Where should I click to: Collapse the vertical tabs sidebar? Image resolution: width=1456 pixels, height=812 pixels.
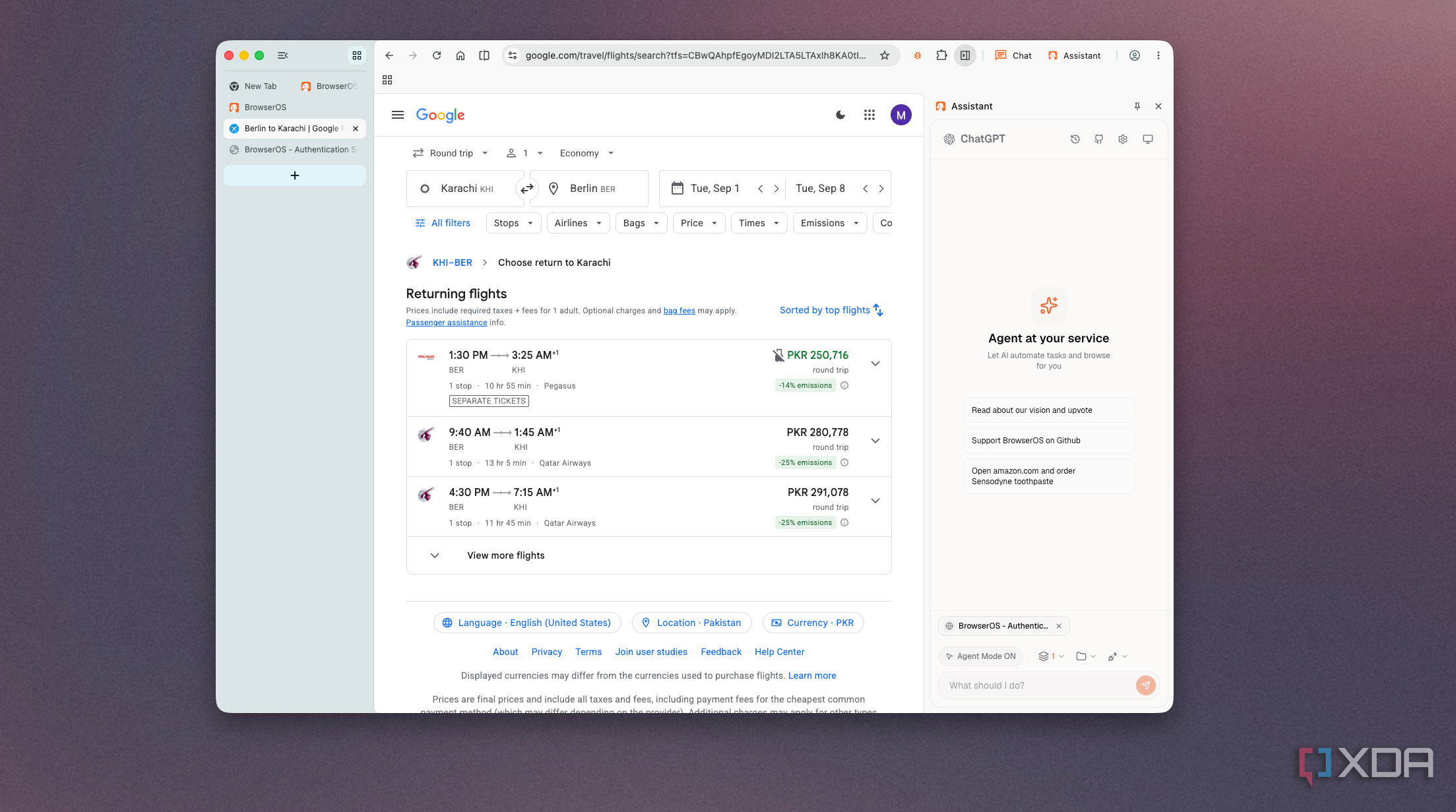pos(283,55)
